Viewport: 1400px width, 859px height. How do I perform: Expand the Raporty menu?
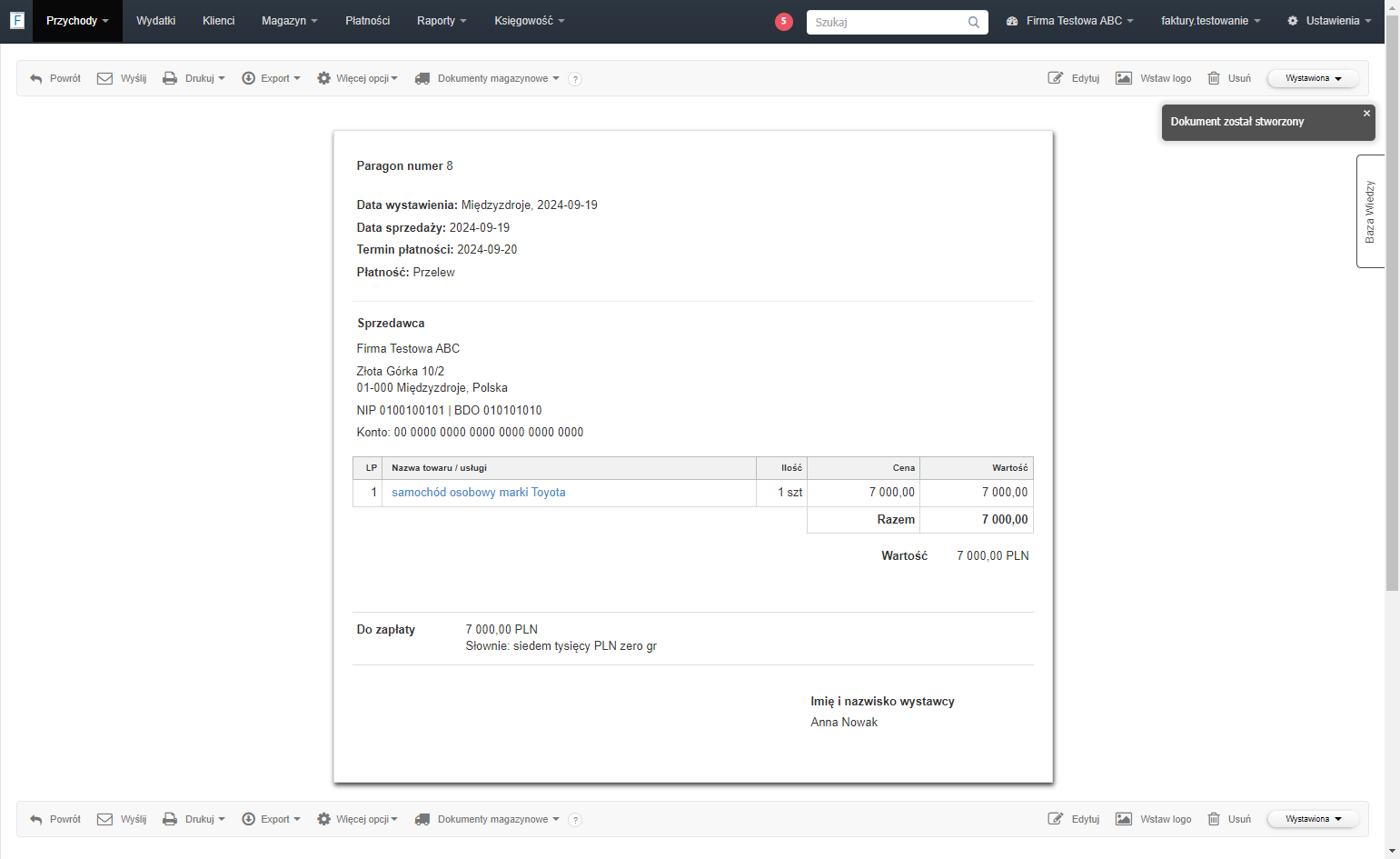point(442,21)
